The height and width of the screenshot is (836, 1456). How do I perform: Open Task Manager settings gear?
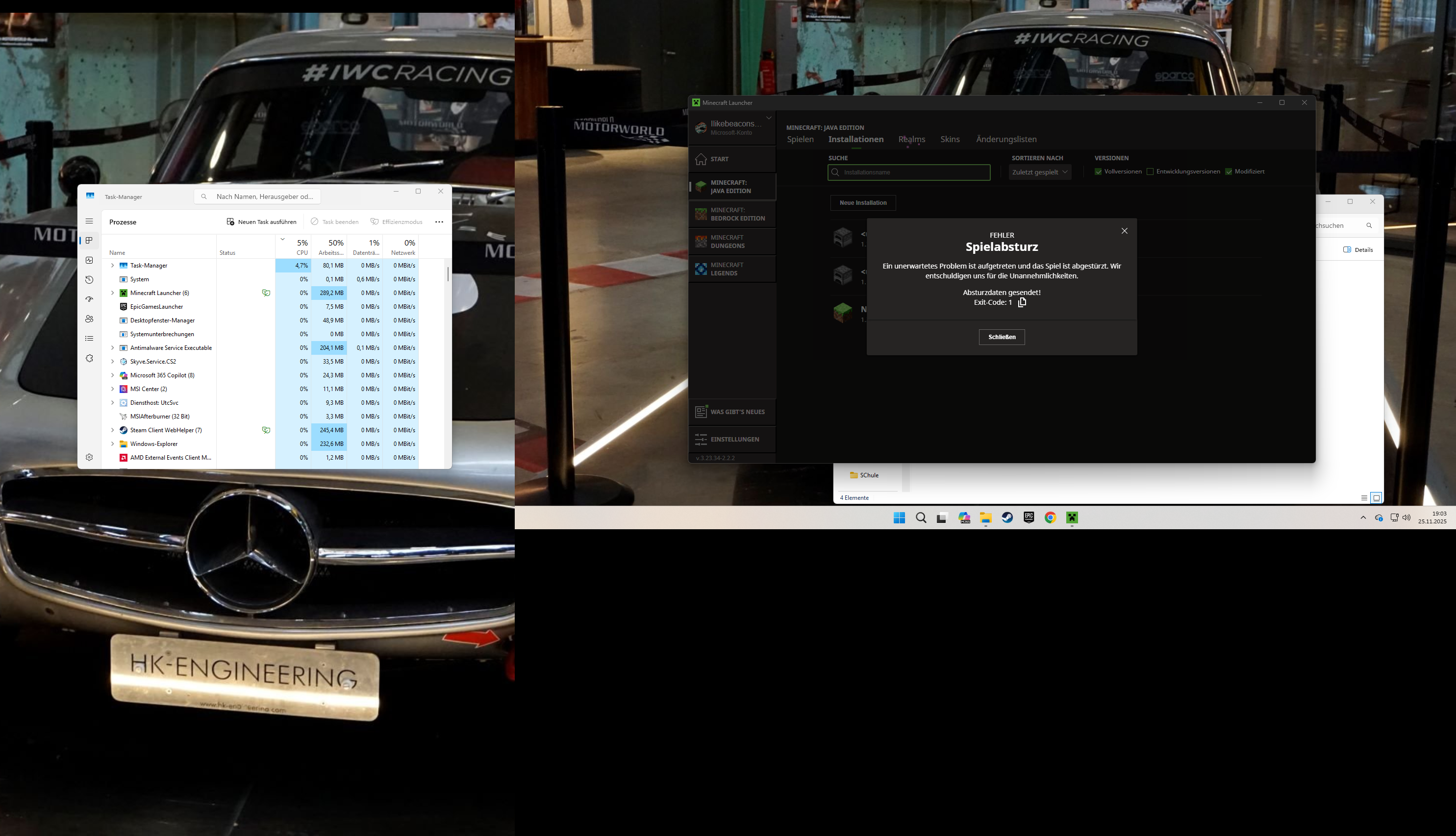(x=89, y=457)
